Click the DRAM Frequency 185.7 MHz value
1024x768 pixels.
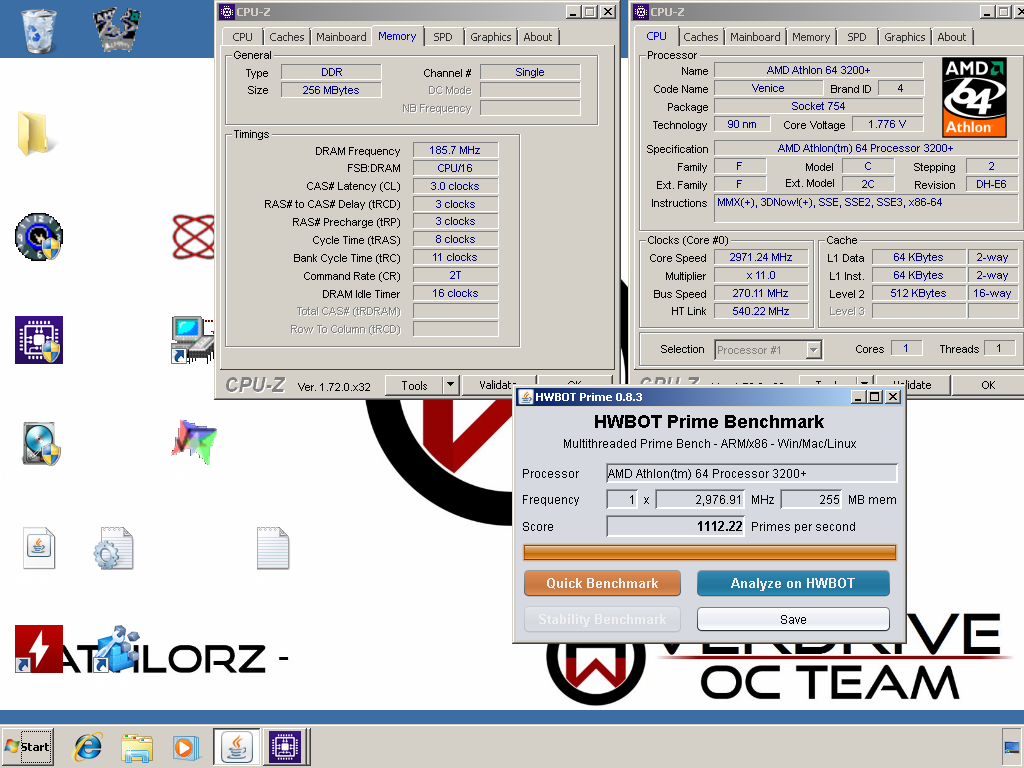pyautogui.click(x=455, y=150)
